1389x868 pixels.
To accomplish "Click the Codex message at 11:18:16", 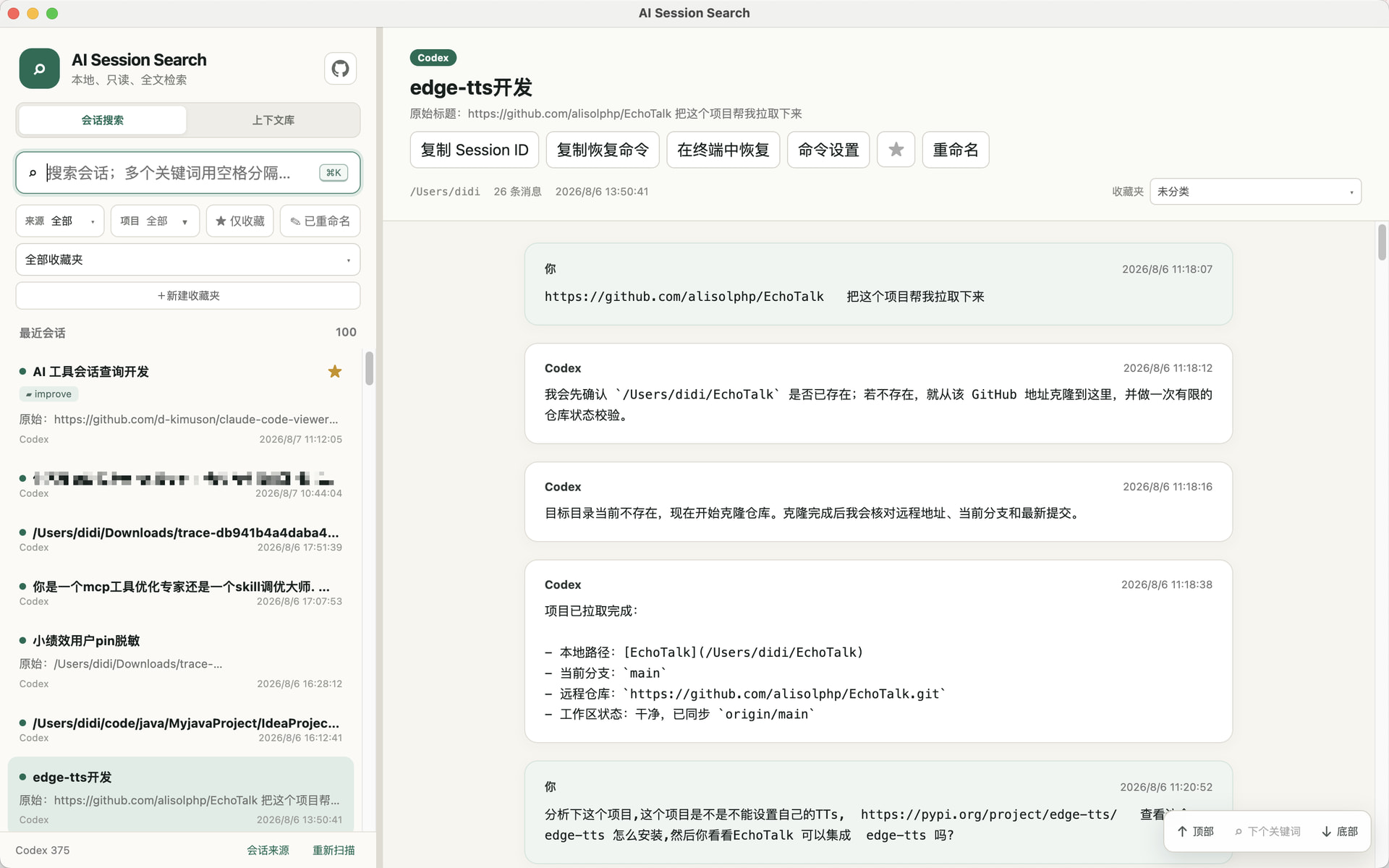I will point(878,502).
